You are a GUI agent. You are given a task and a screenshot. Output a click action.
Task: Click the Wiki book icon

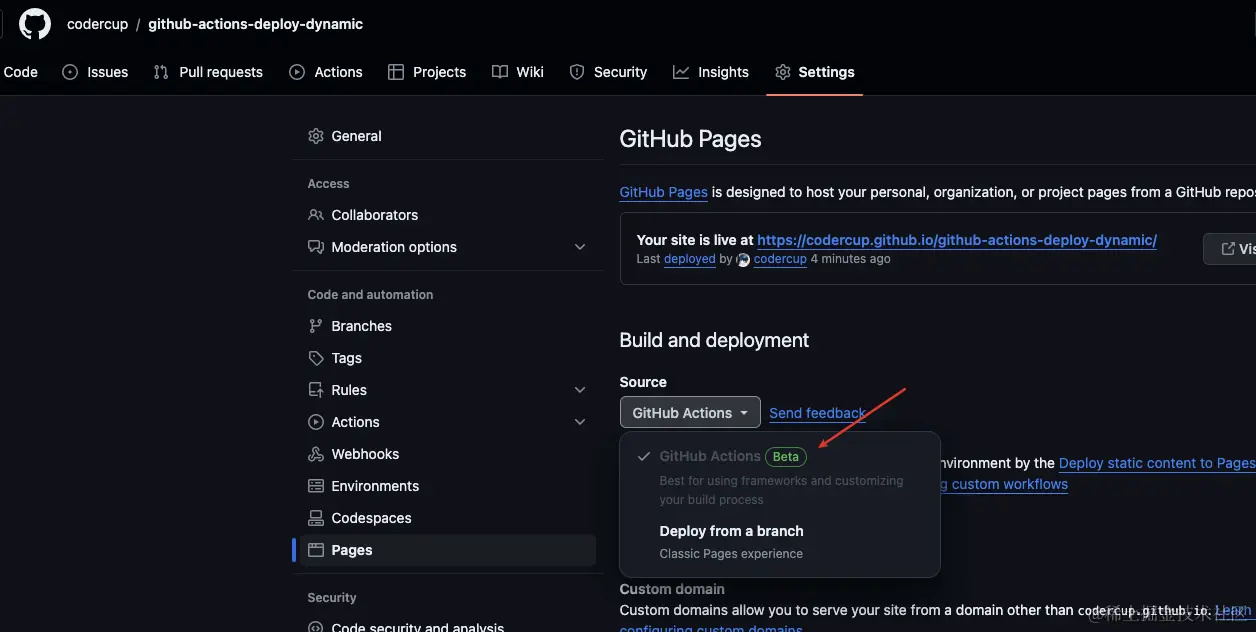pyautogui.click(x=500, y=72)
